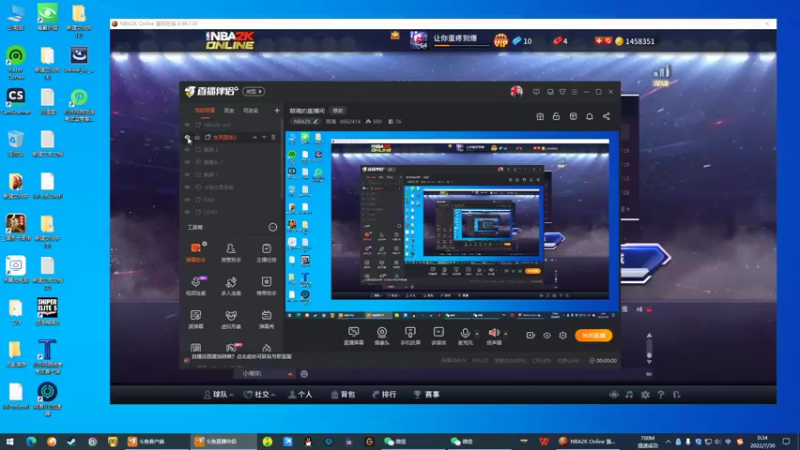Open the notification bell in the room header
Viewport: 800px width, 450px height.
pos(589,116)
